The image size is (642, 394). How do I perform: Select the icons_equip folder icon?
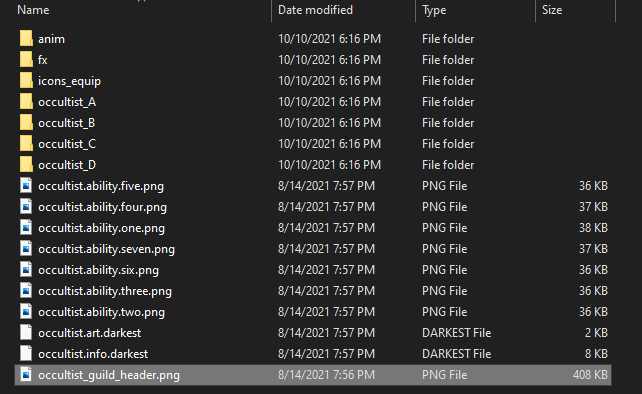point(26,81)
